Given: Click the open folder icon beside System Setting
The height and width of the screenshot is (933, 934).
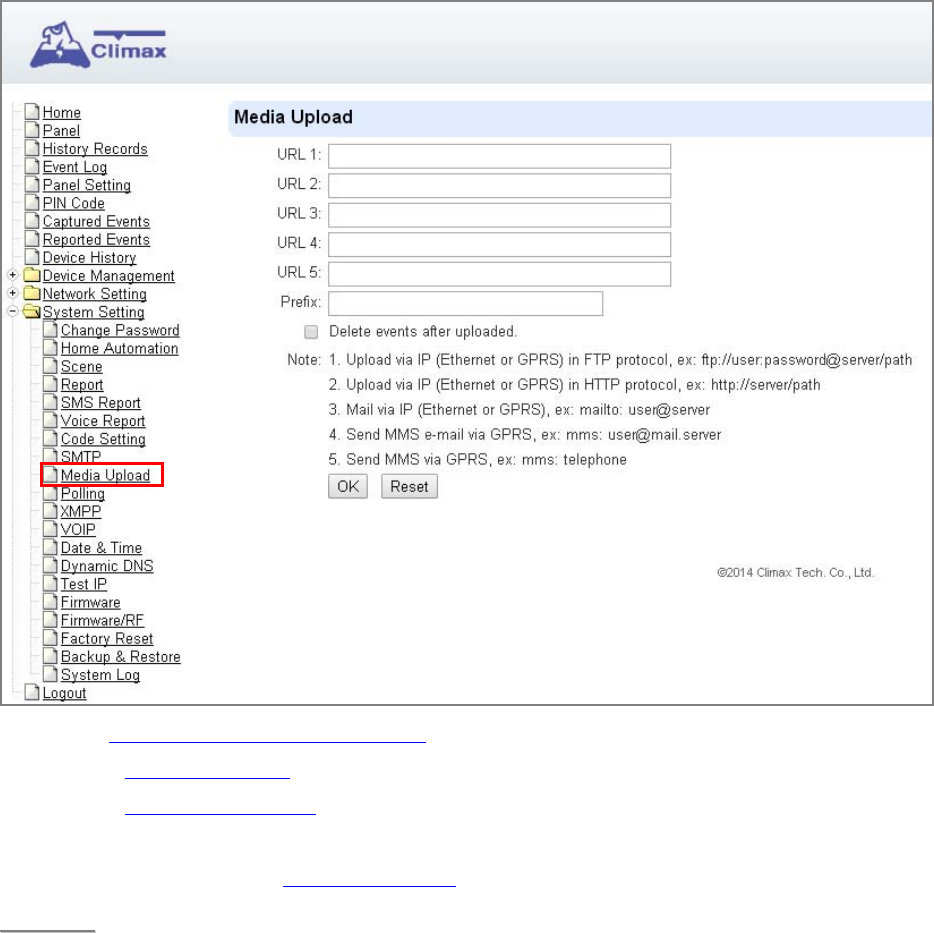Looking at the screenshot, I should 32,312.
